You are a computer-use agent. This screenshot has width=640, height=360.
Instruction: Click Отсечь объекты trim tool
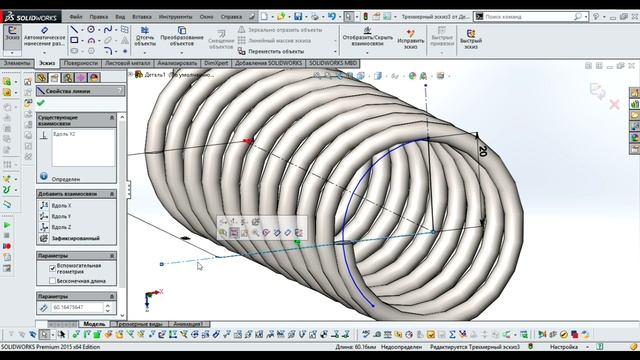pyautogui.click(x=145, y=36)
